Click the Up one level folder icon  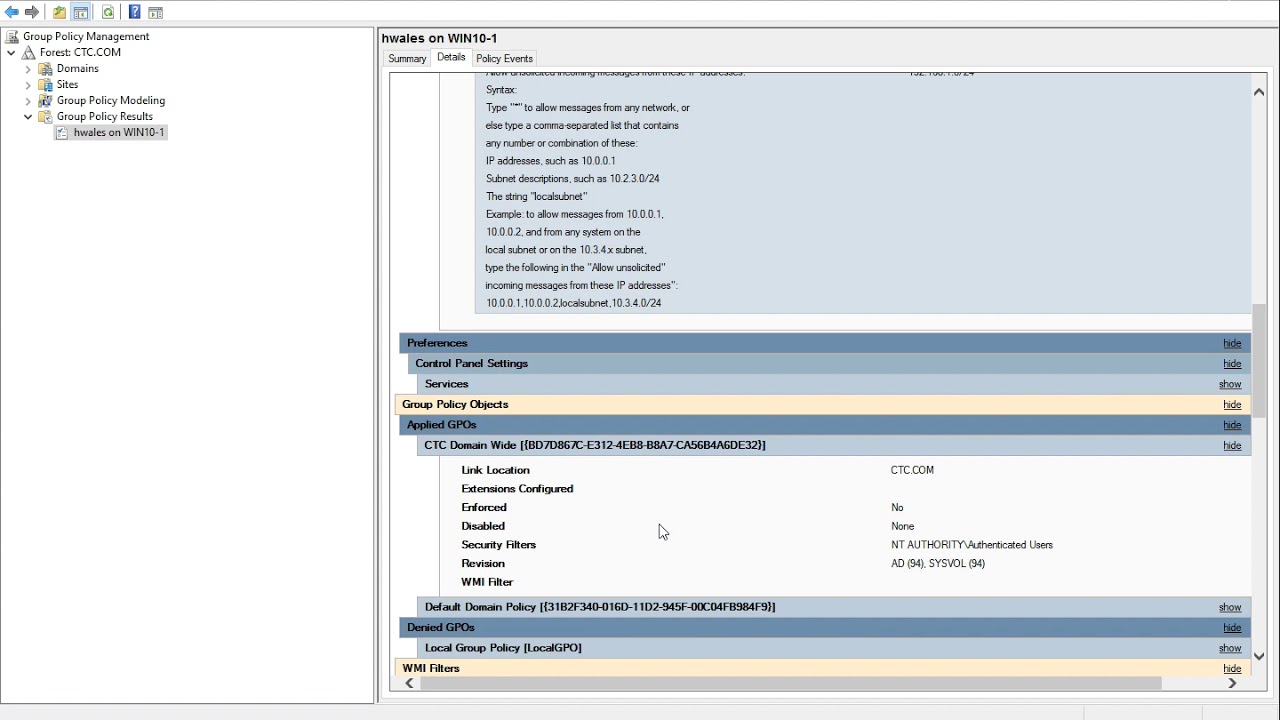click(60, 12)
